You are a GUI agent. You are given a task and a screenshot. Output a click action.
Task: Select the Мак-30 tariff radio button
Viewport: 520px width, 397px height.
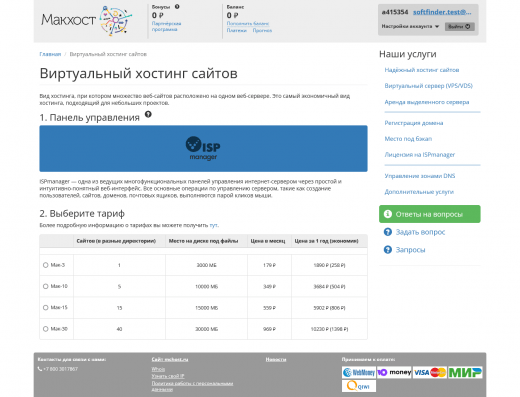pos(46,329)
